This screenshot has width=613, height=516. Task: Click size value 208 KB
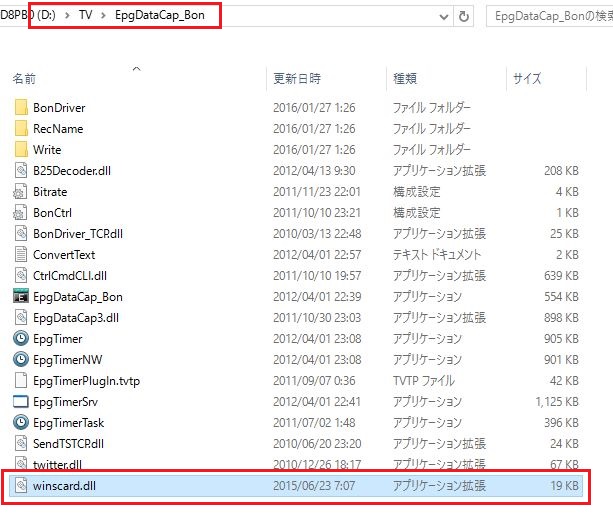tap(561, 171)
